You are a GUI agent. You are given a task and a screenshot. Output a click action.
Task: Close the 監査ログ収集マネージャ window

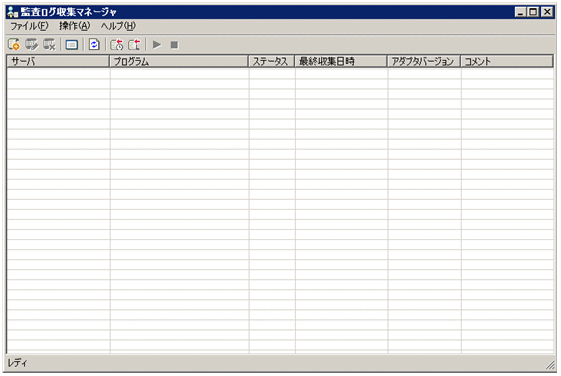pos(547,12)
